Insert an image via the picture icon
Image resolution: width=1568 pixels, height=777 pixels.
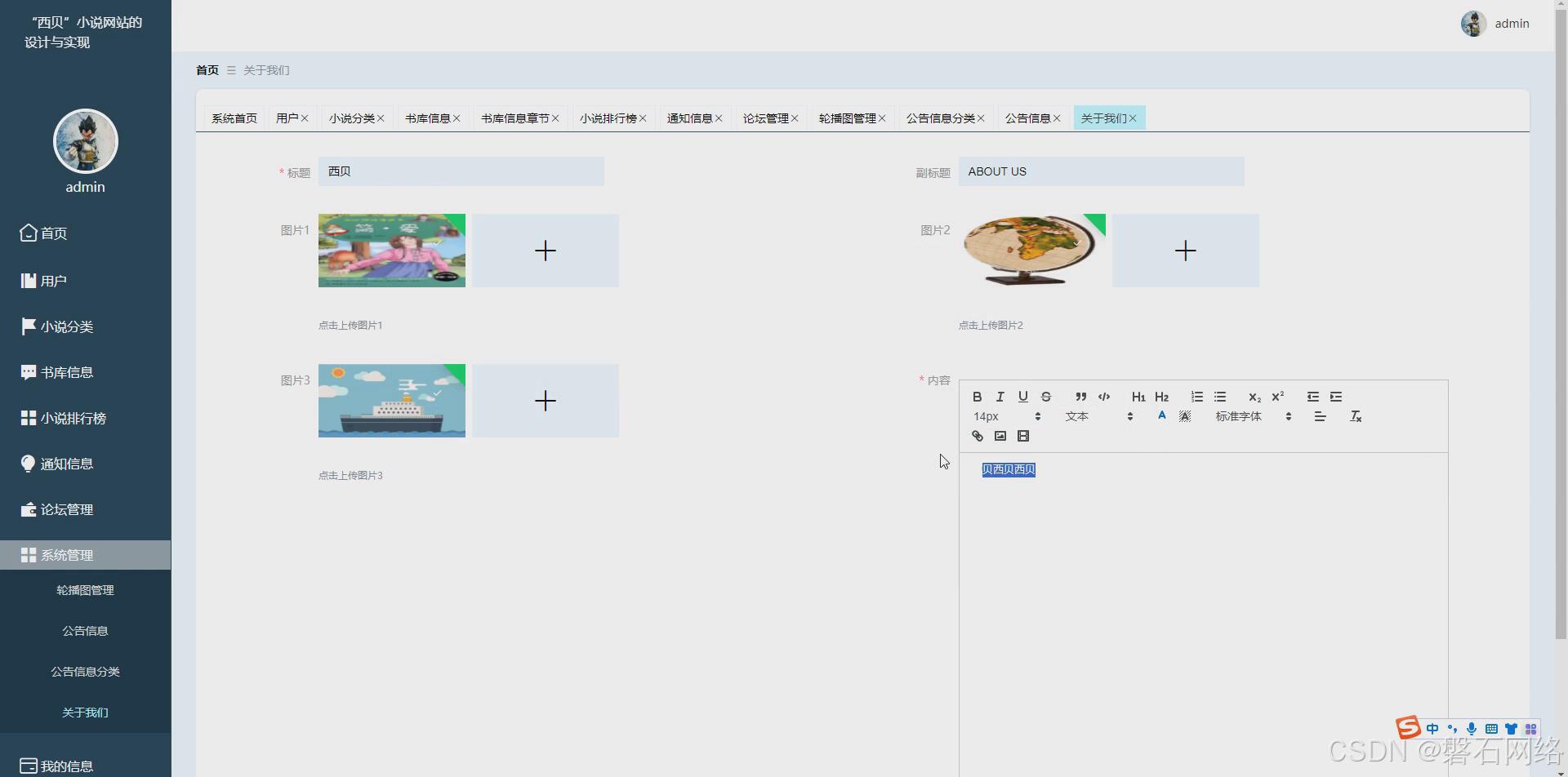1000,436
